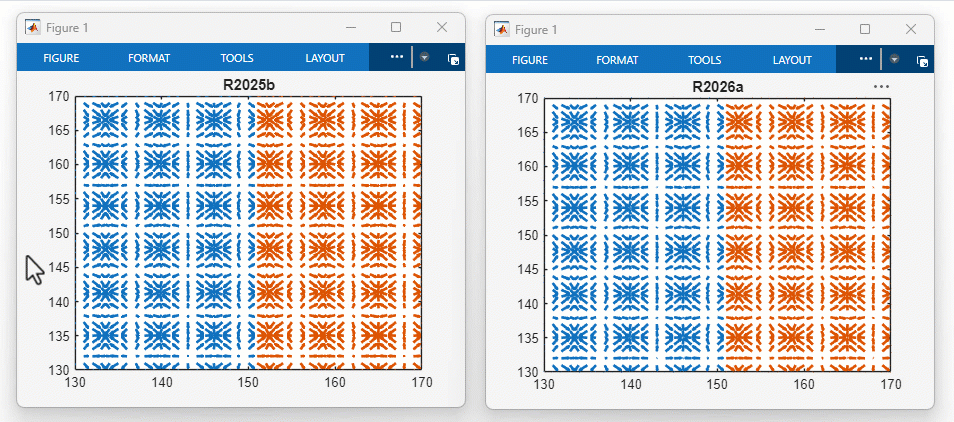Click the dock figure icon in R2026a window

(x=922, y=61)
